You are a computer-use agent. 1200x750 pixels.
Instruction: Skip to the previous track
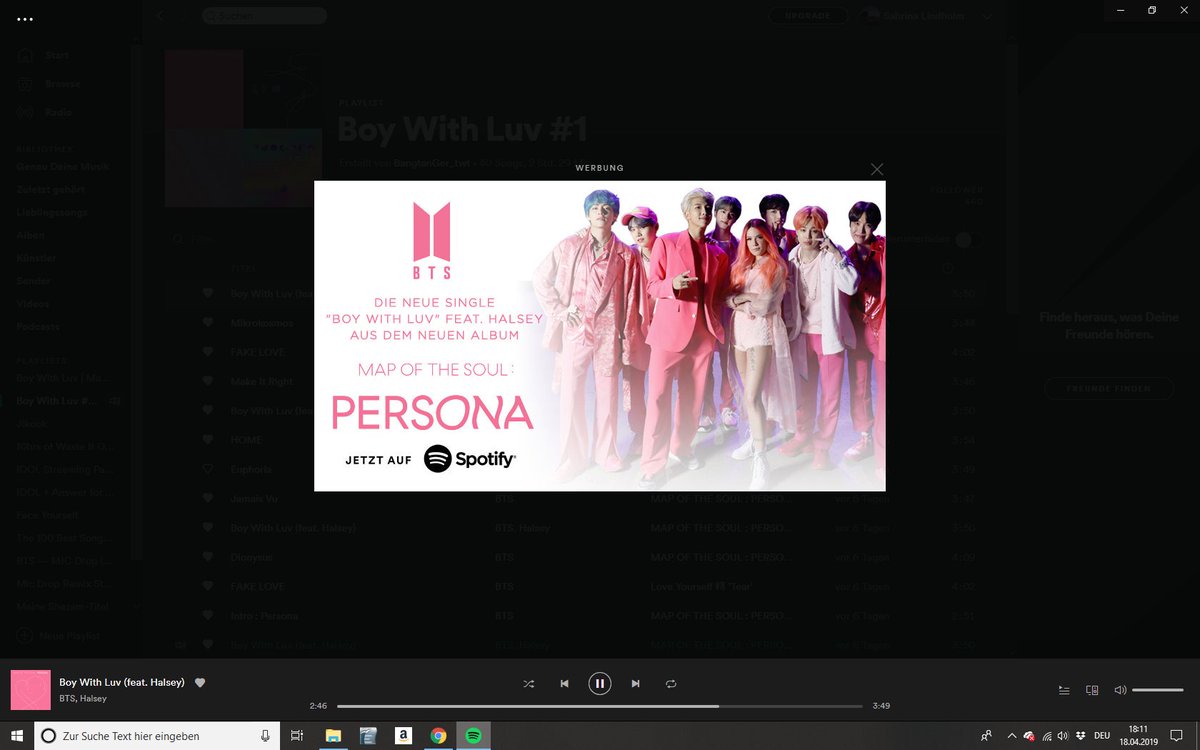click(x=564, y=684)
